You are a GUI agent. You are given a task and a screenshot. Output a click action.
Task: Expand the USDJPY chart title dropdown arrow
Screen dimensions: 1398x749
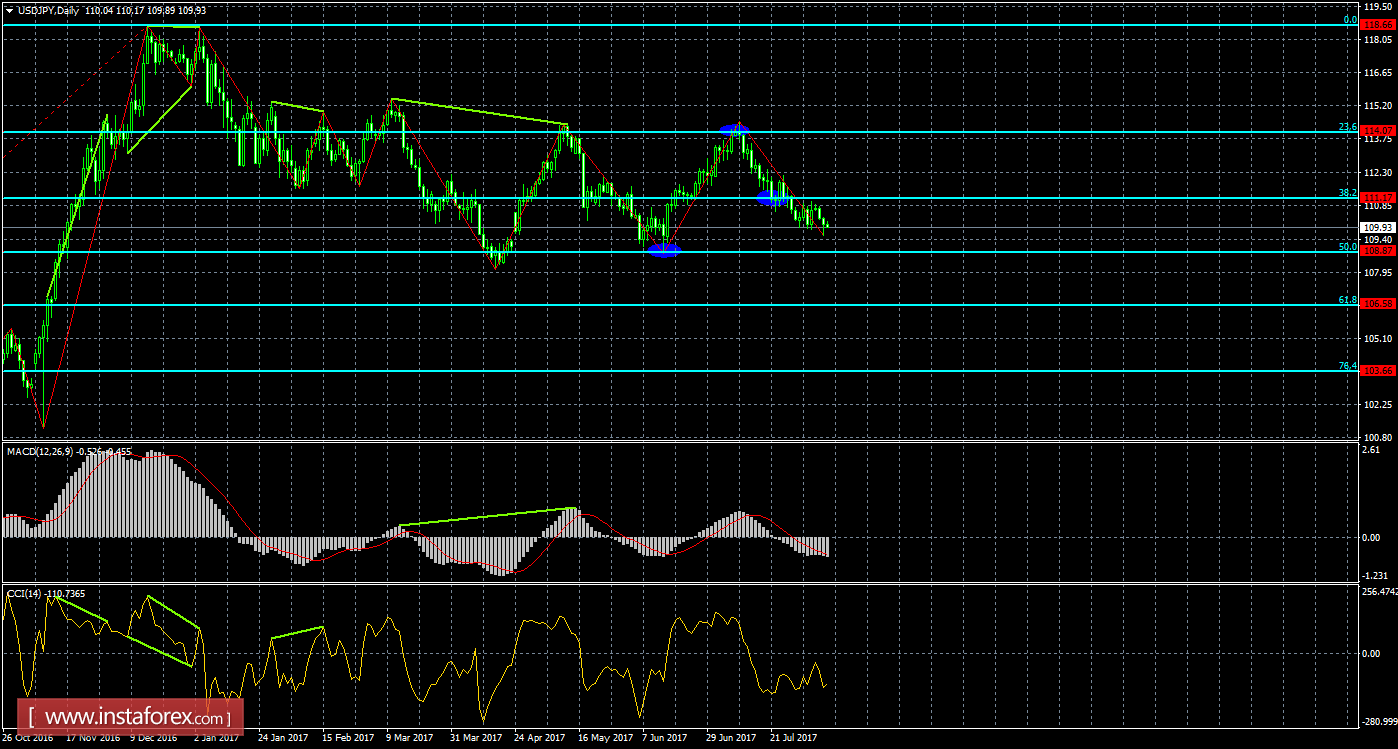pos(9,10)
